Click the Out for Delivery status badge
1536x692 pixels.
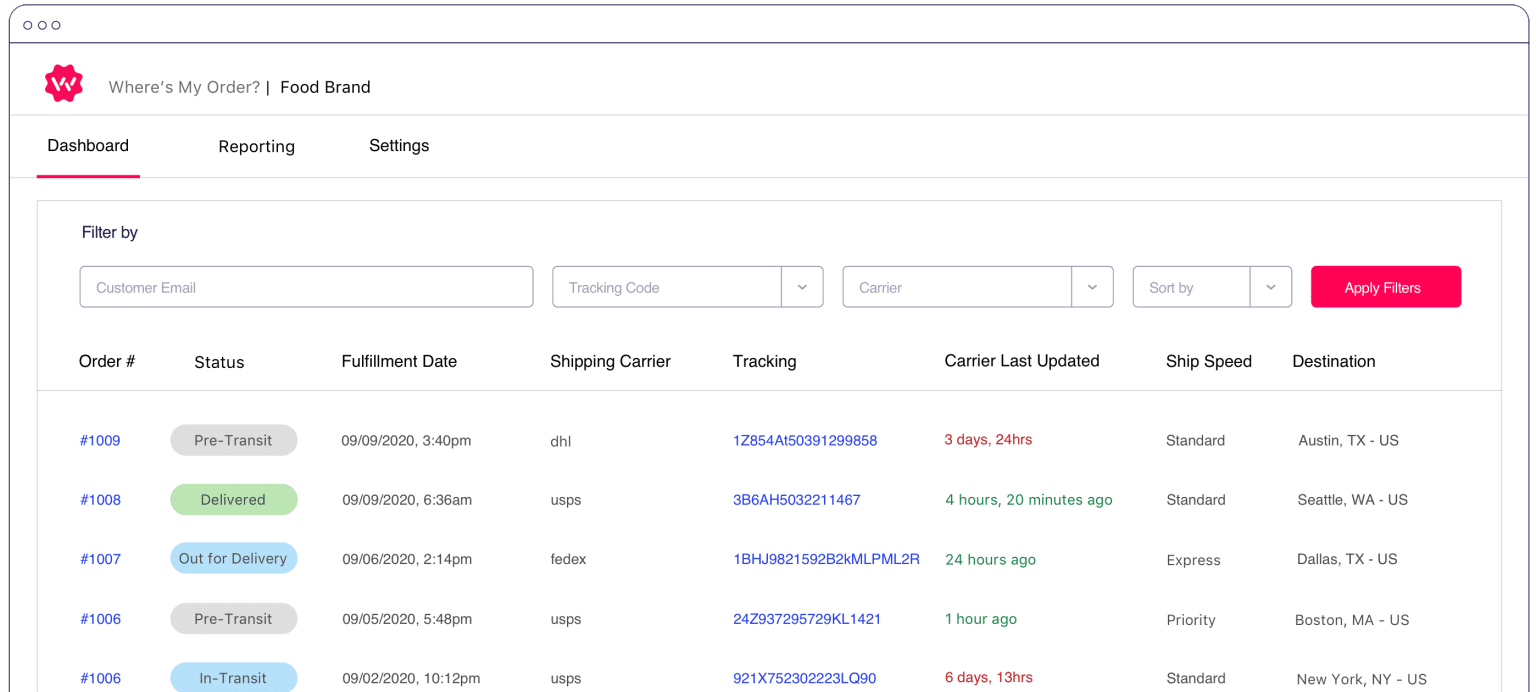233,559
